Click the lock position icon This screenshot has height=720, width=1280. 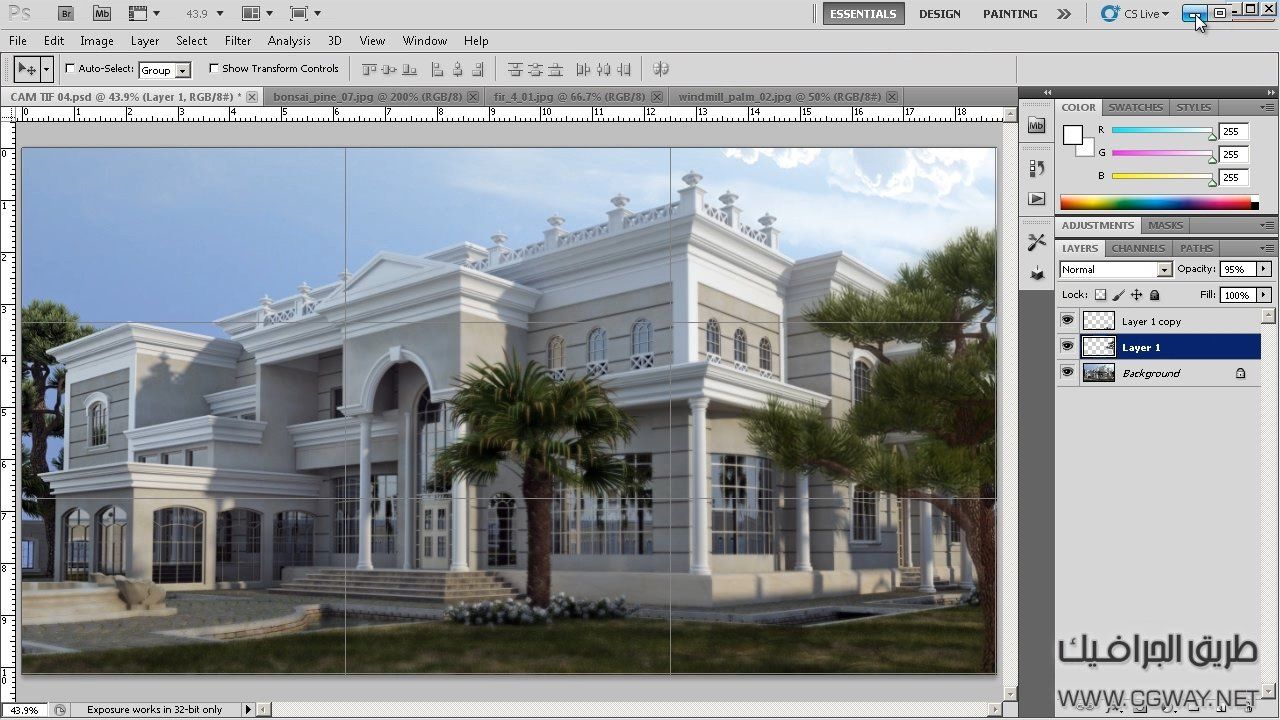click(1136, 295)
